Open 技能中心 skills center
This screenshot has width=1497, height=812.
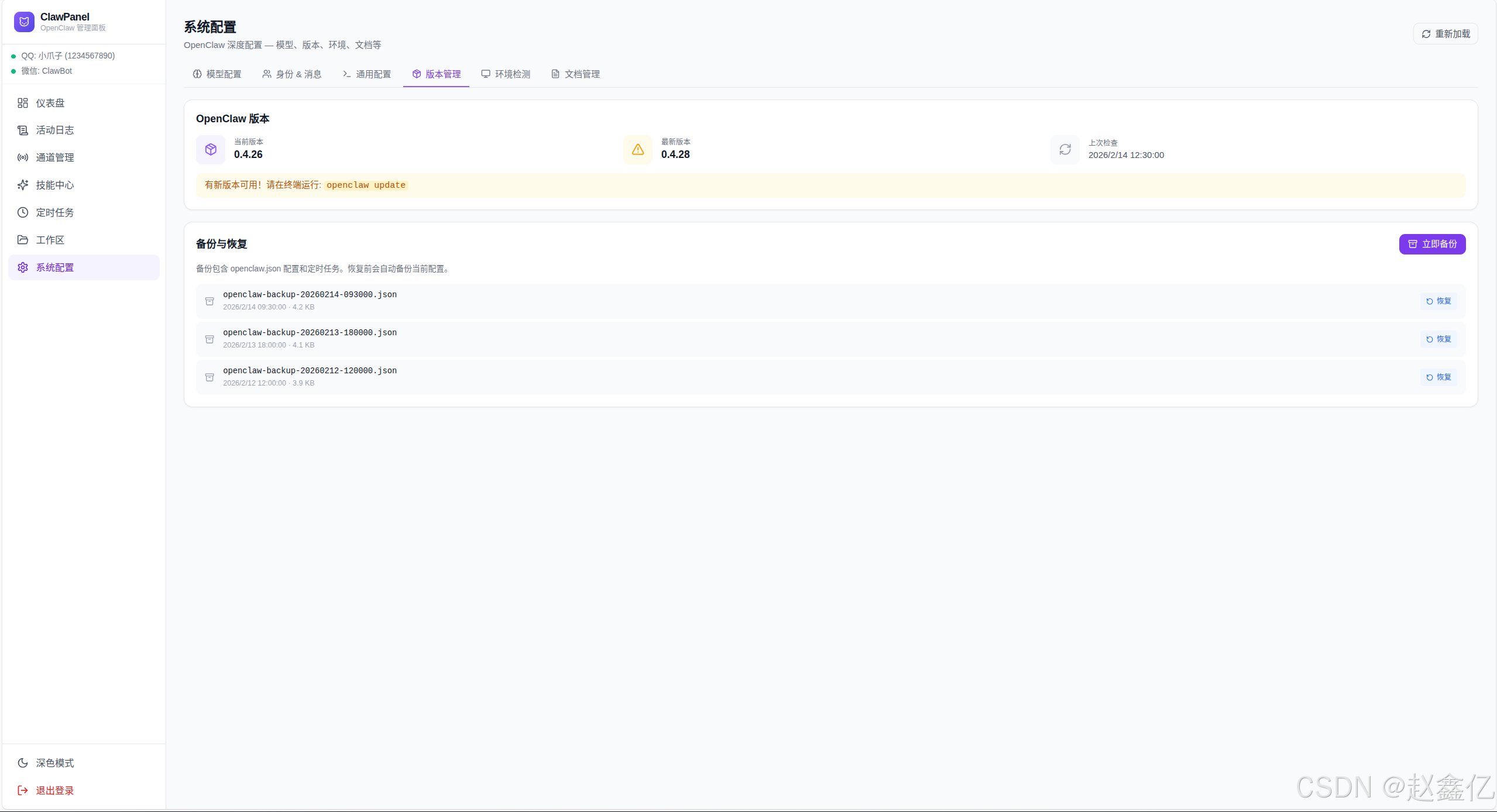54,185
